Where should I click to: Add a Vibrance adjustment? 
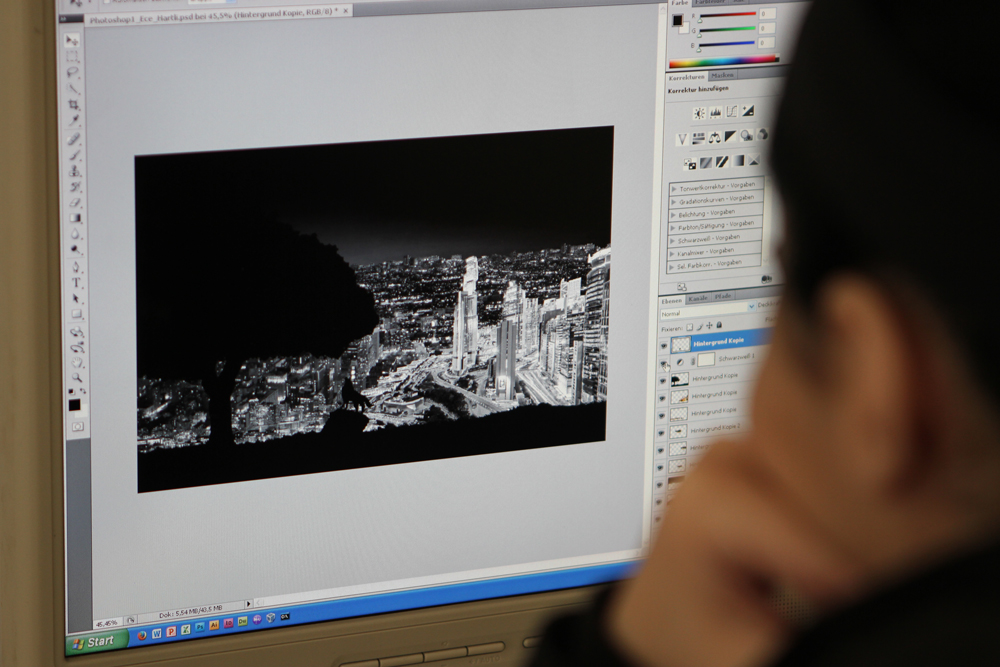(x=682, y=139)
